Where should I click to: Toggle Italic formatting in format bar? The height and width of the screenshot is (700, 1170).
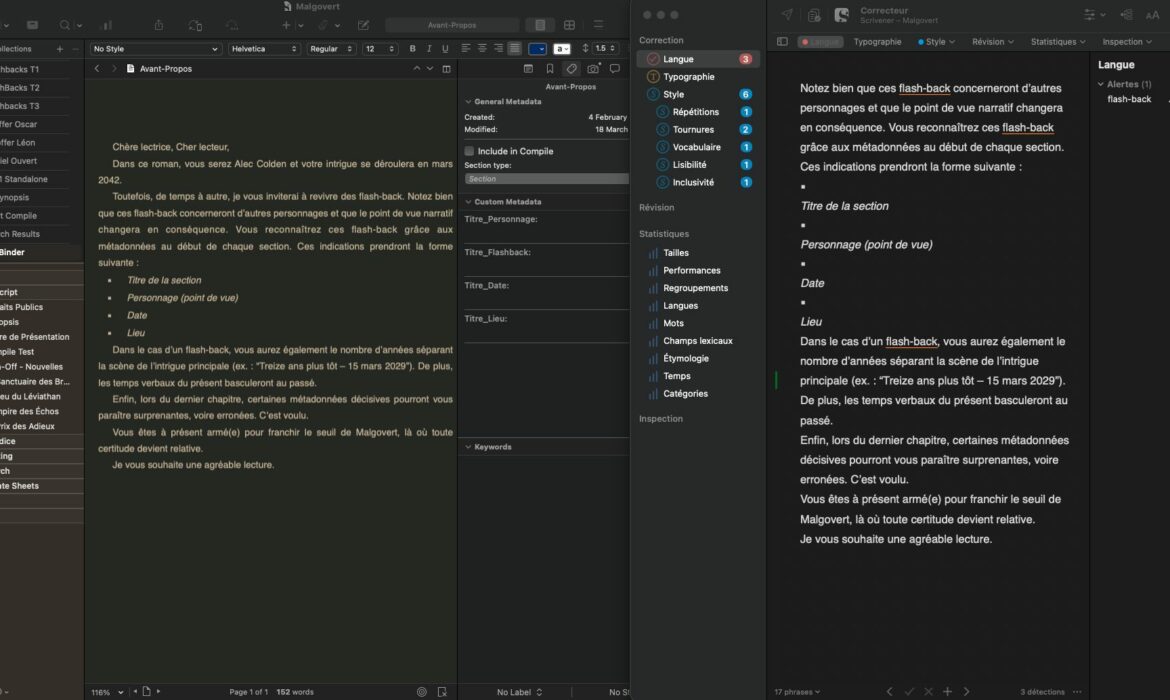pos(428,48)
